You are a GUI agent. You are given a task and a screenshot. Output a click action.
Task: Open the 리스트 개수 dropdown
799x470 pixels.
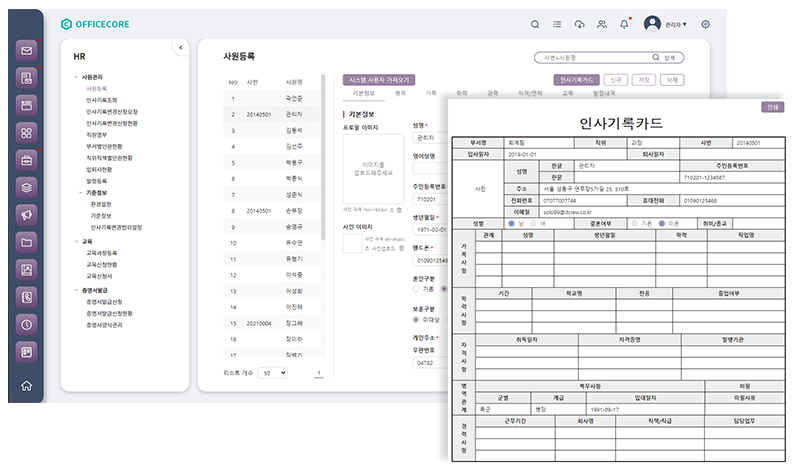(271, 372)
